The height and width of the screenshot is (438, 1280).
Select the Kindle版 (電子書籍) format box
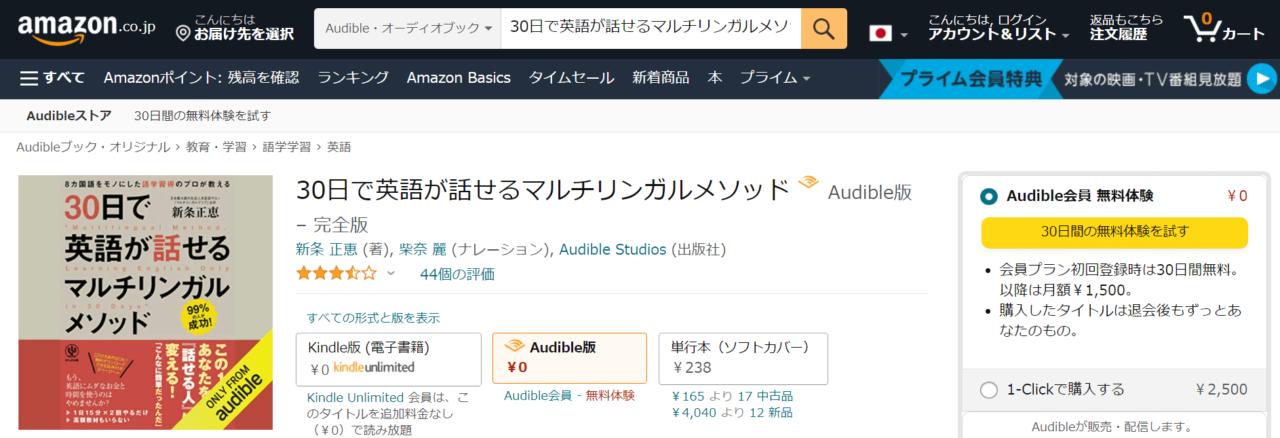click(x=388, y=358)
